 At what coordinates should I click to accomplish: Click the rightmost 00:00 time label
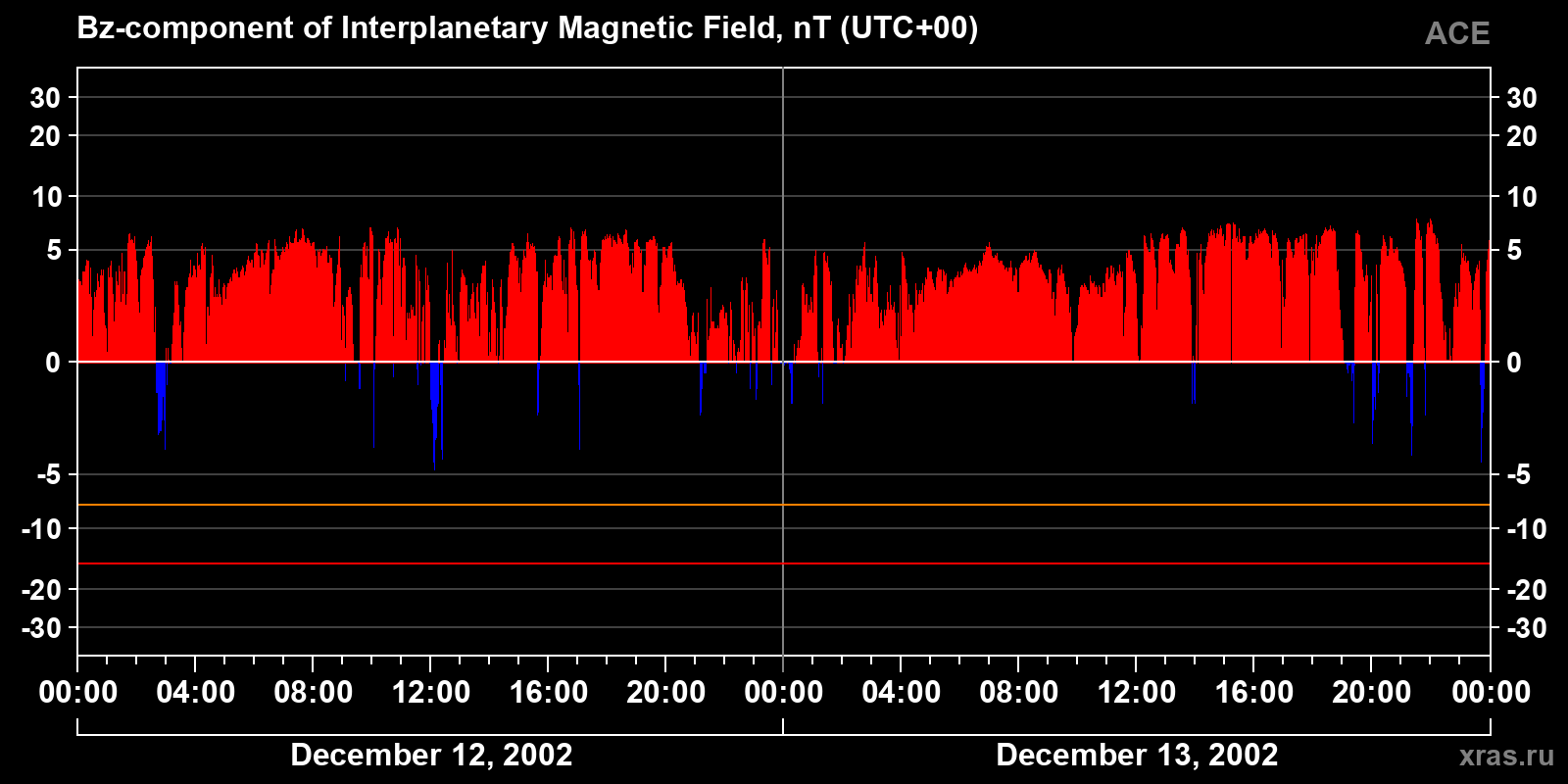(x=1491, y=692)
